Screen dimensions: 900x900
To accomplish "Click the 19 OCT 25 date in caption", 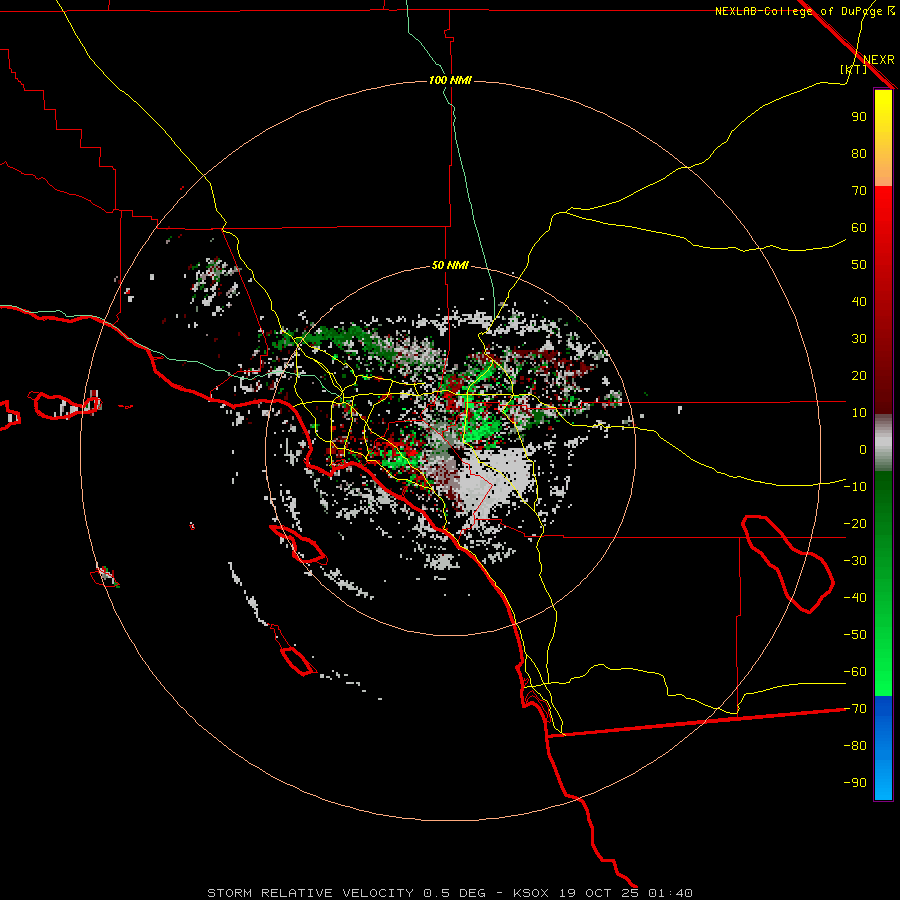I will (x=599, y=893).
